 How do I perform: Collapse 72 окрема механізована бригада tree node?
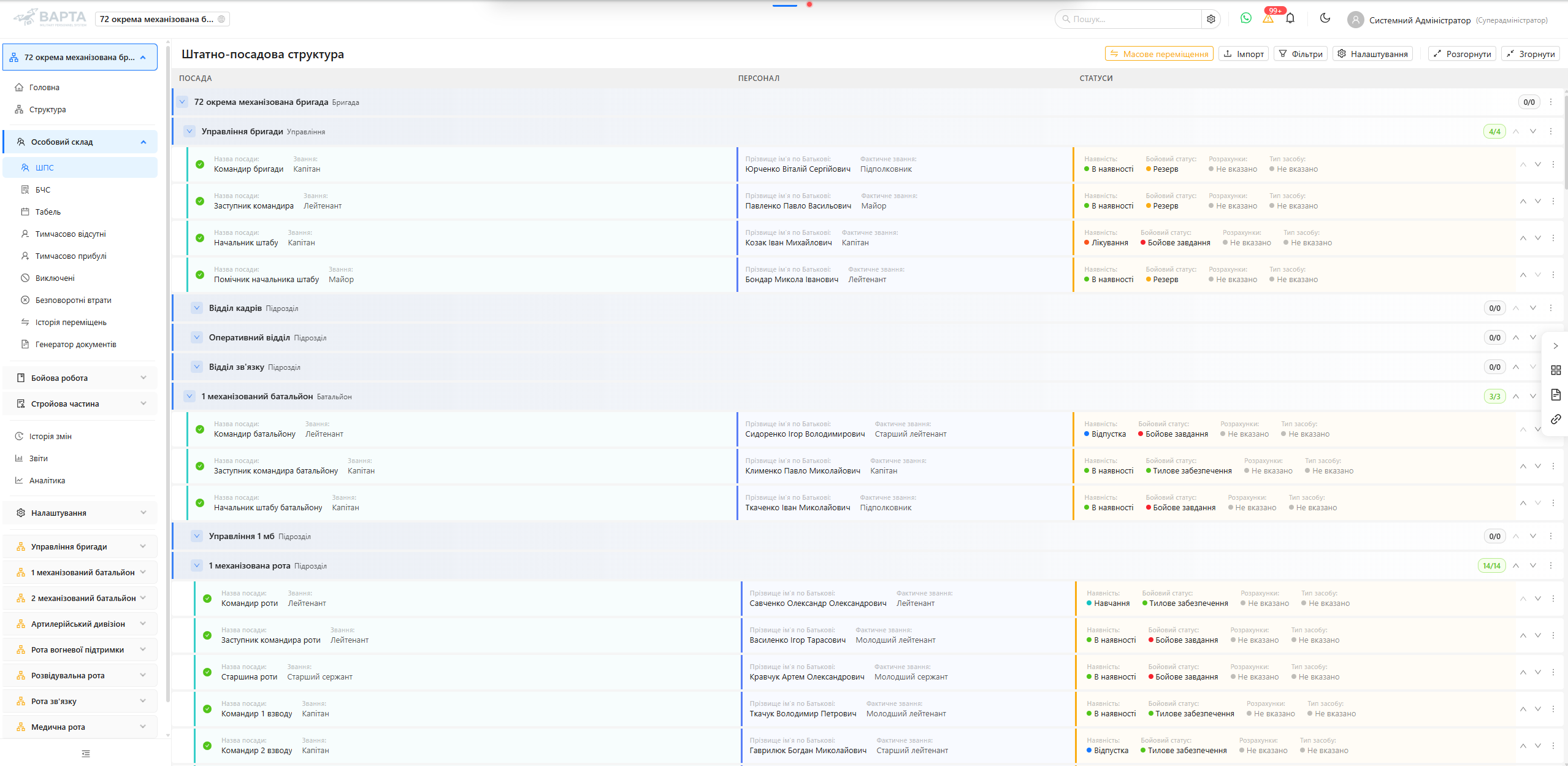(182, 102)
